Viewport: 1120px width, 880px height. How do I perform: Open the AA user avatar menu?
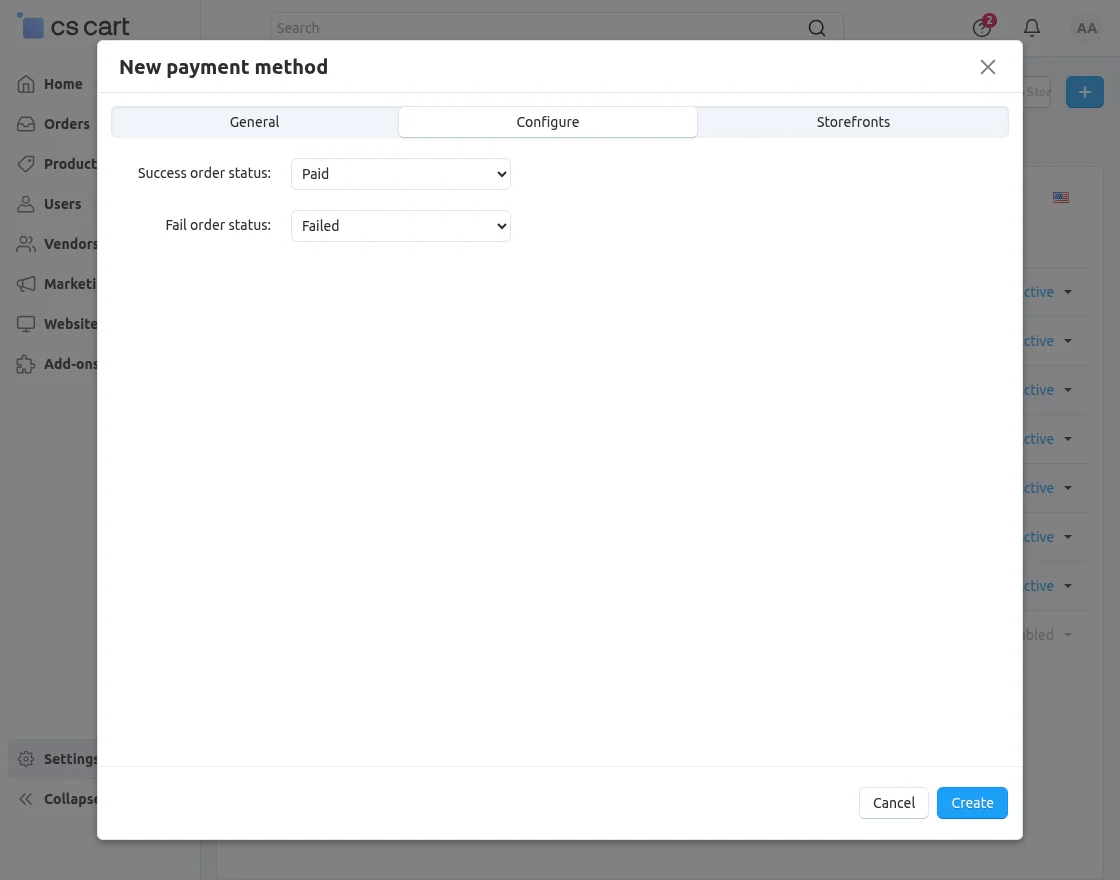pos(1086,28)
